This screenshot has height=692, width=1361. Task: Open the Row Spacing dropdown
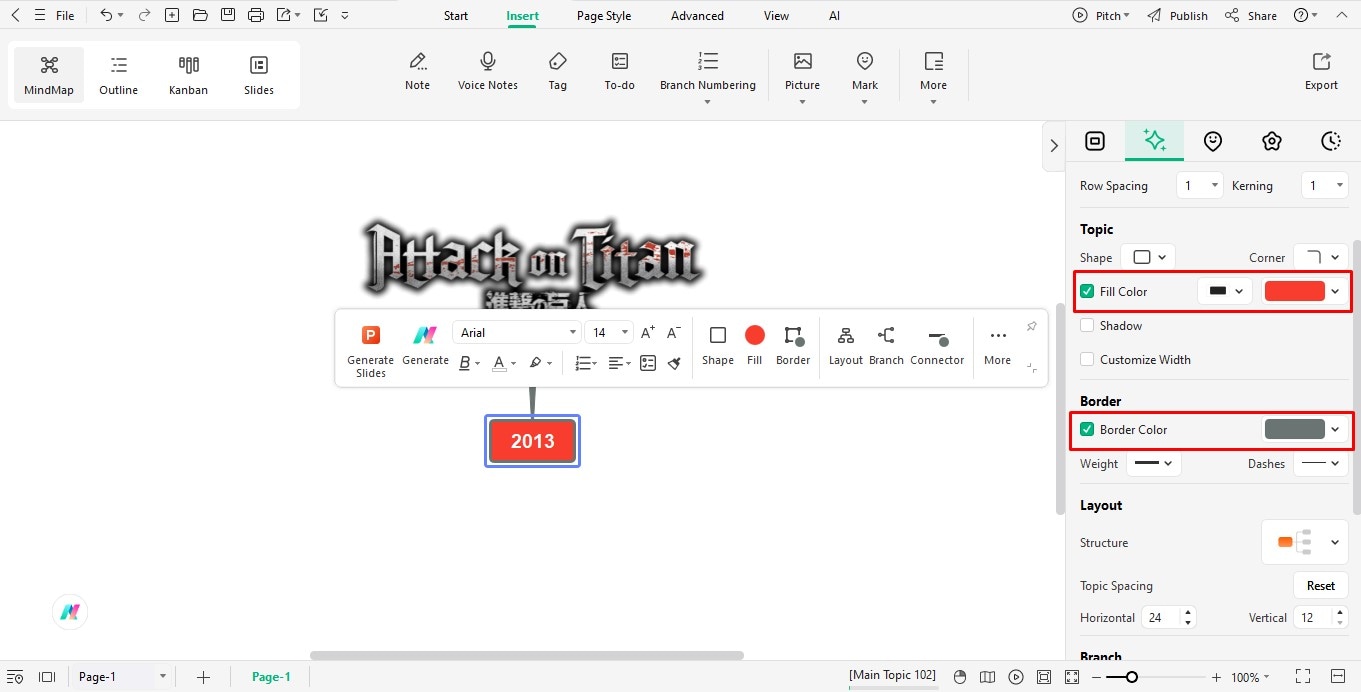click(1200, 186)
